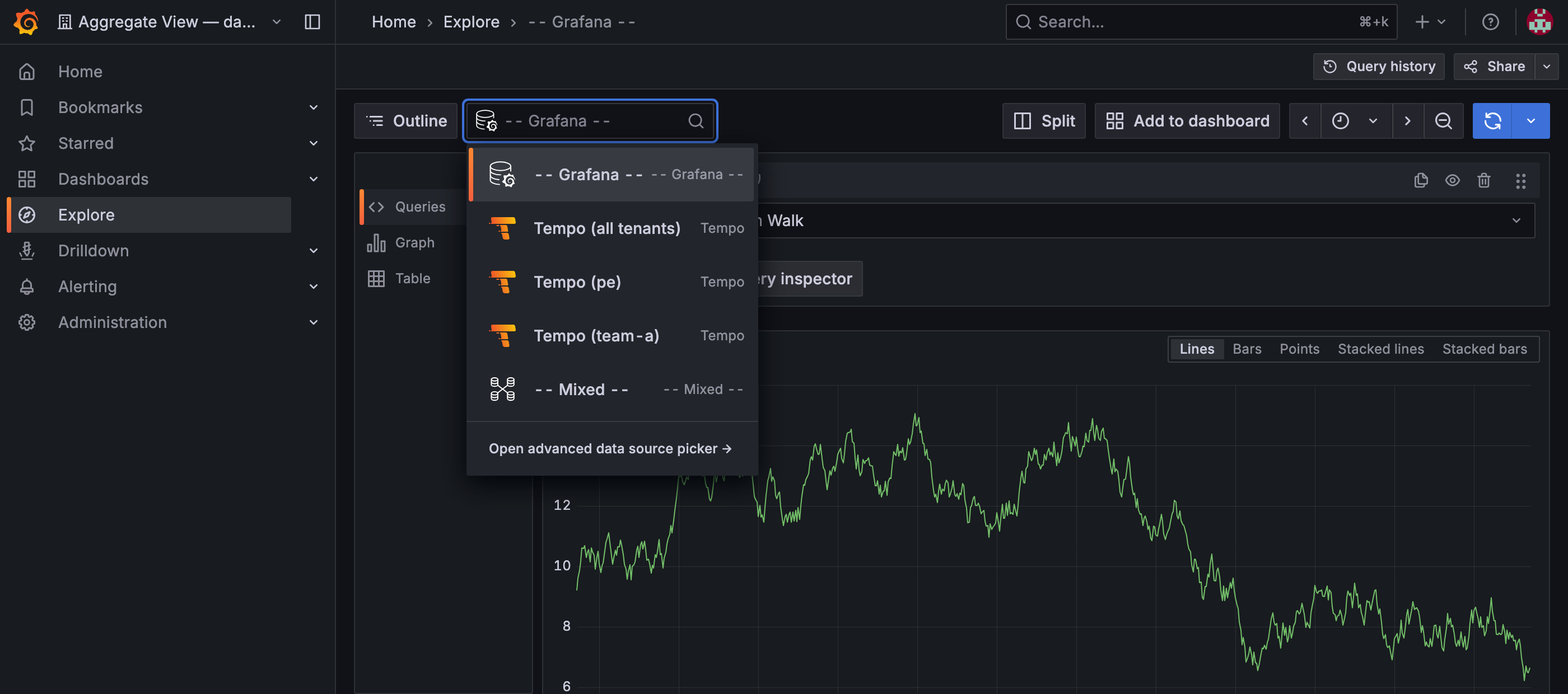Switch graph style to Stacked bars
1568x694 pixels.
(1484, 349)
